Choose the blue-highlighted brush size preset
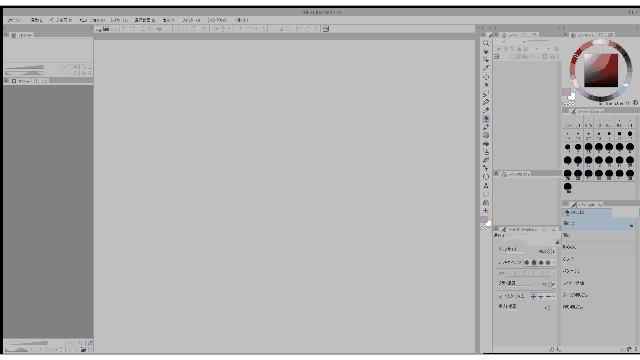 (x=588, y=161)
